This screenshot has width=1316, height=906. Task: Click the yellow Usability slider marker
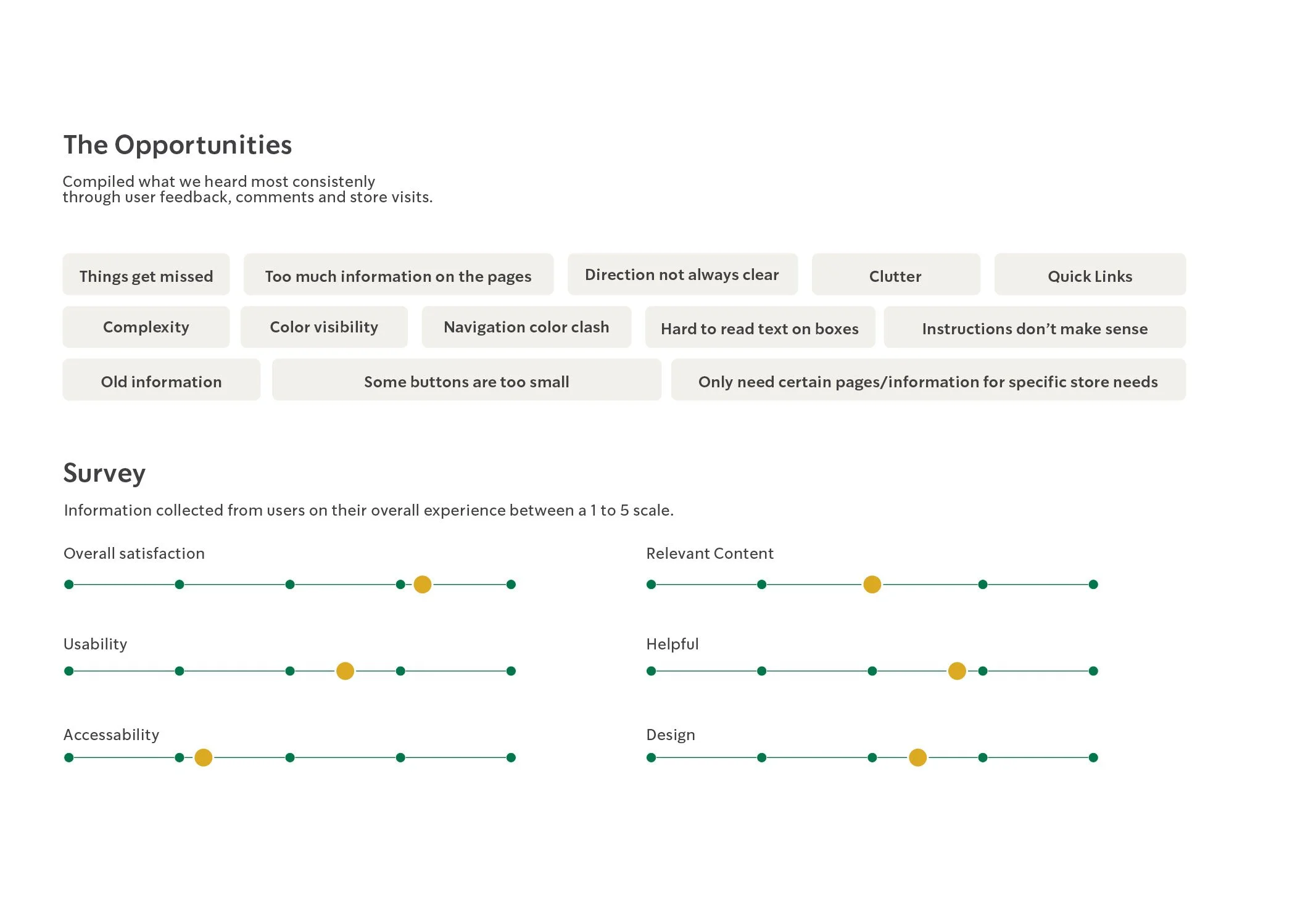(x=345, y=671)
